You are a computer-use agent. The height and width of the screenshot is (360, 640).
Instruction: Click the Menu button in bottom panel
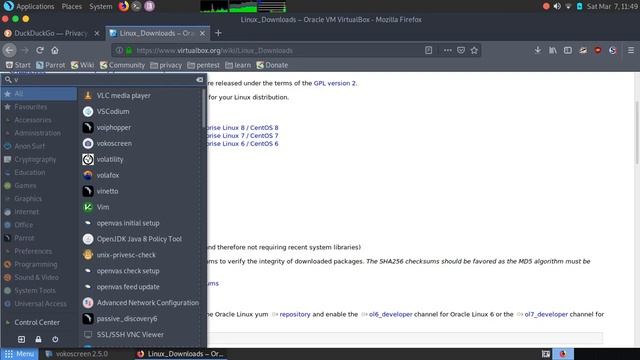click(x=19, y=354)
